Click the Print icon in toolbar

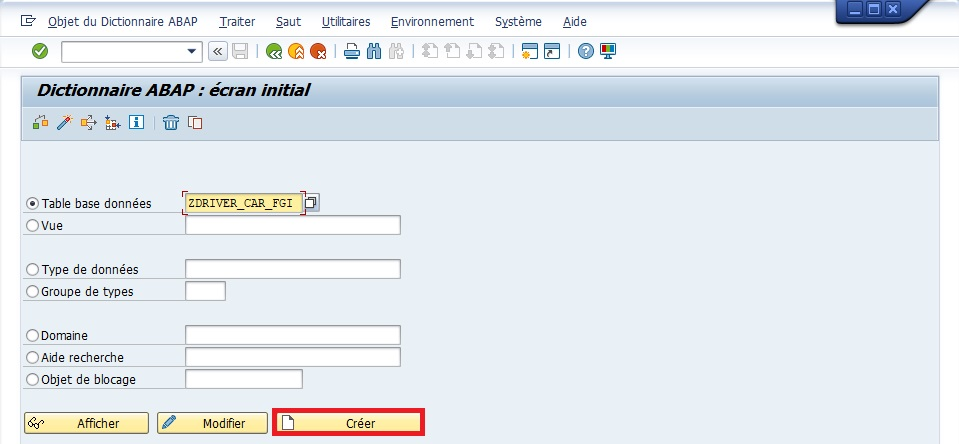[x=352, y=51]
